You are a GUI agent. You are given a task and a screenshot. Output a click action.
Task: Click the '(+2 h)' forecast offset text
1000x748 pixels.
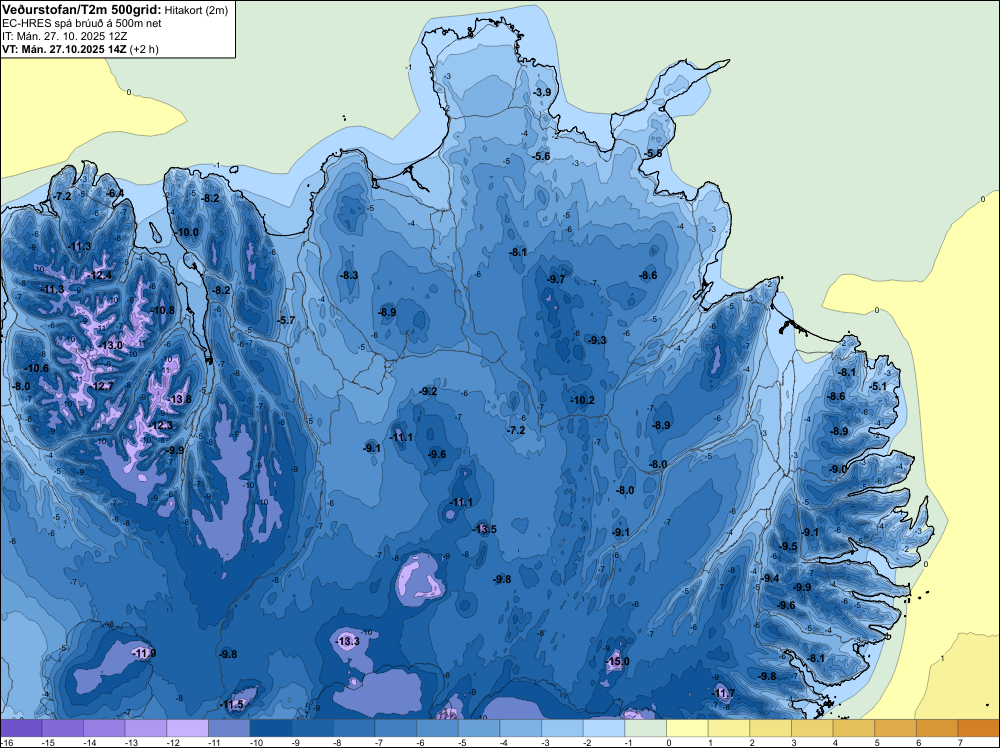144,49
